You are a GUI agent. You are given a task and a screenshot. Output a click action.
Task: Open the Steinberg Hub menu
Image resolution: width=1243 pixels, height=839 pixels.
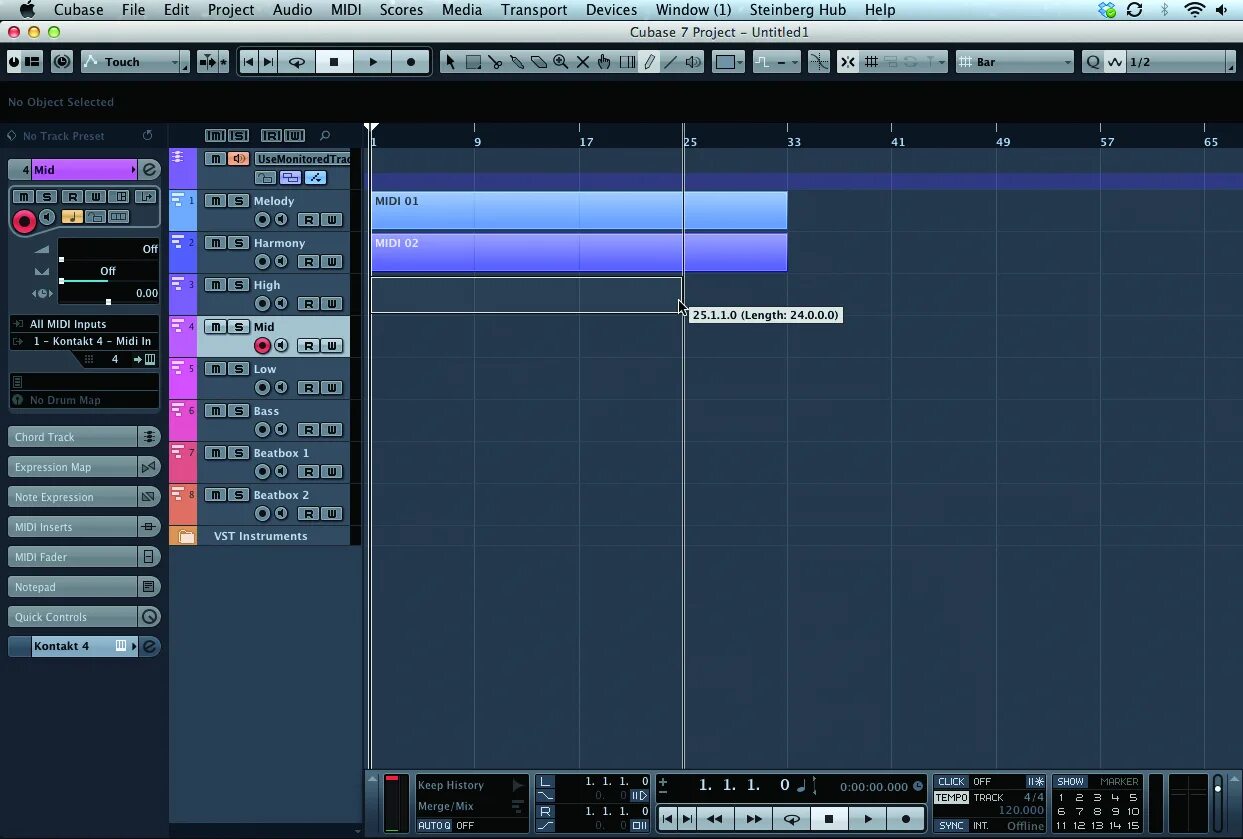(798, 10)
